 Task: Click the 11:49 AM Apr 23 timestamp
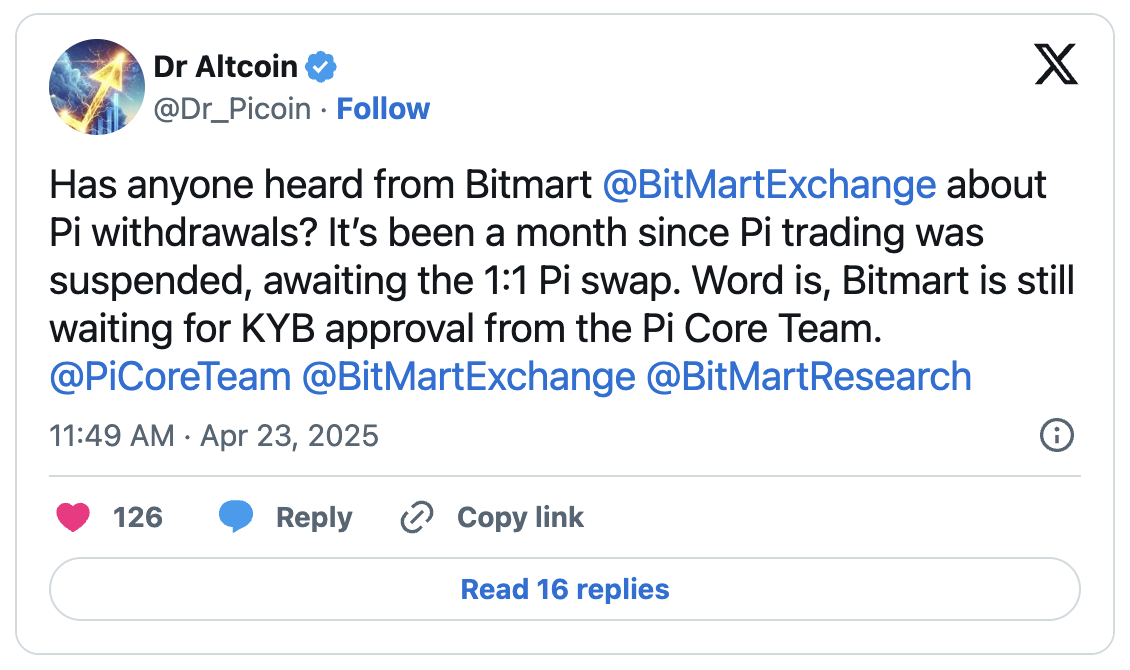[214, 436]
